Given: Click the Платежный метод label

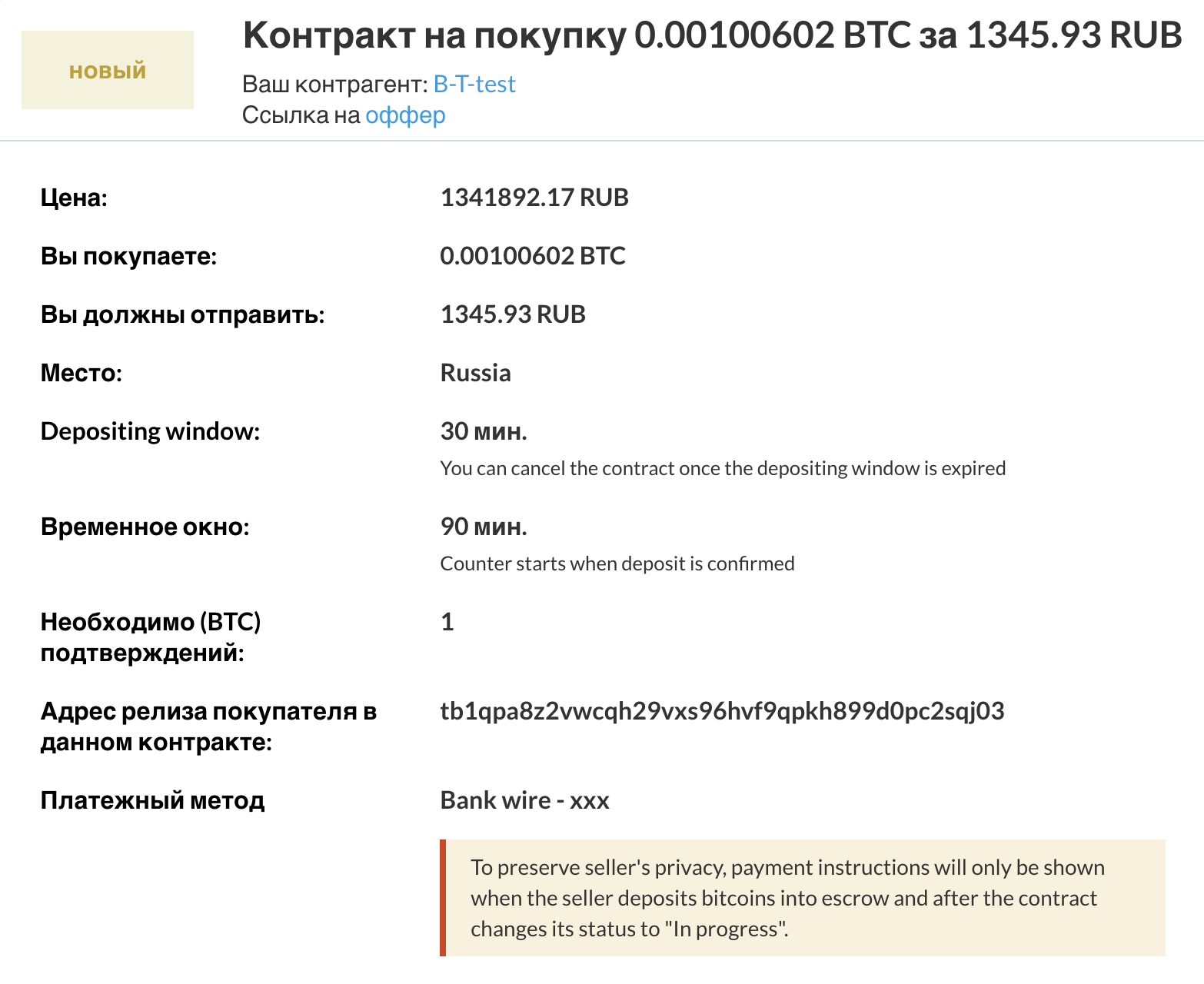Looking at the screenshot, I should click(x=152, y=800).
